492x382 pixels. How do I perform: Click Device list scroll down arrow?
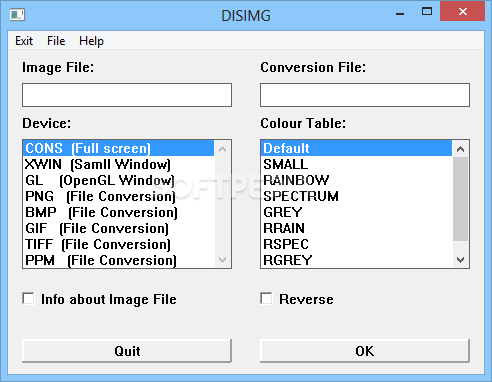tap(223, 260)
